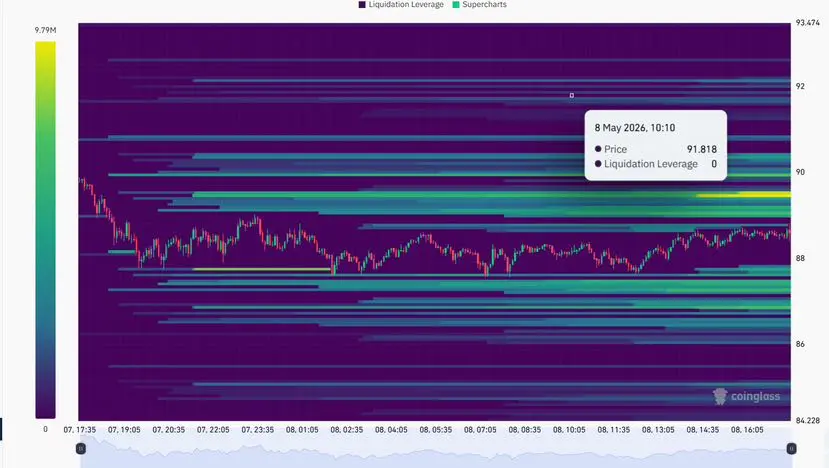829x468 pixels.
Task: Click the 07, 19:05 time axis label
Action: (124, 430)
